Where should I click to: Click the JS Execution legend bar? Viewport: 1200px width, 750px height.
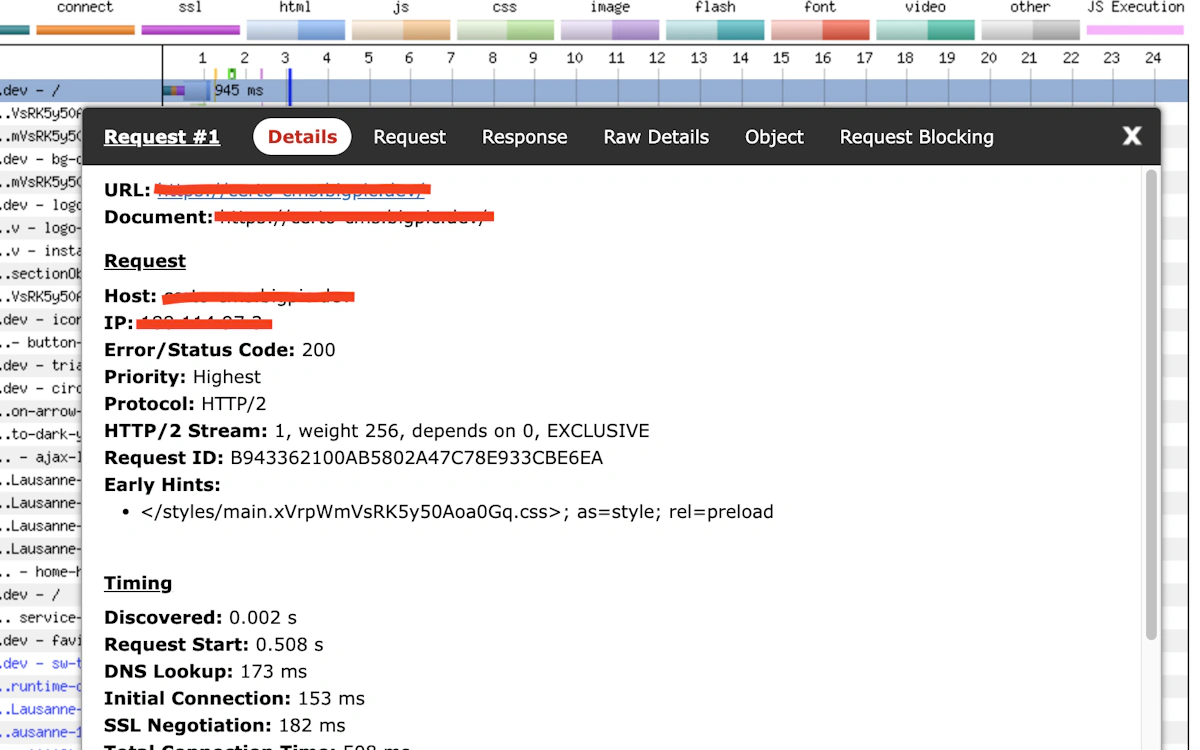1135,30
